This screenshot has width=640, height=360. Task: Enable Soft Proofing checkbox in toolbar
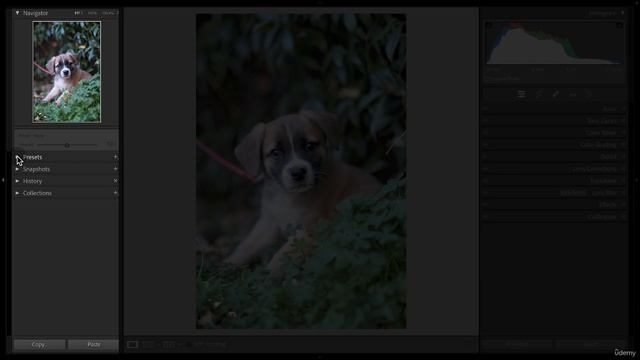(x=189, y=344)
